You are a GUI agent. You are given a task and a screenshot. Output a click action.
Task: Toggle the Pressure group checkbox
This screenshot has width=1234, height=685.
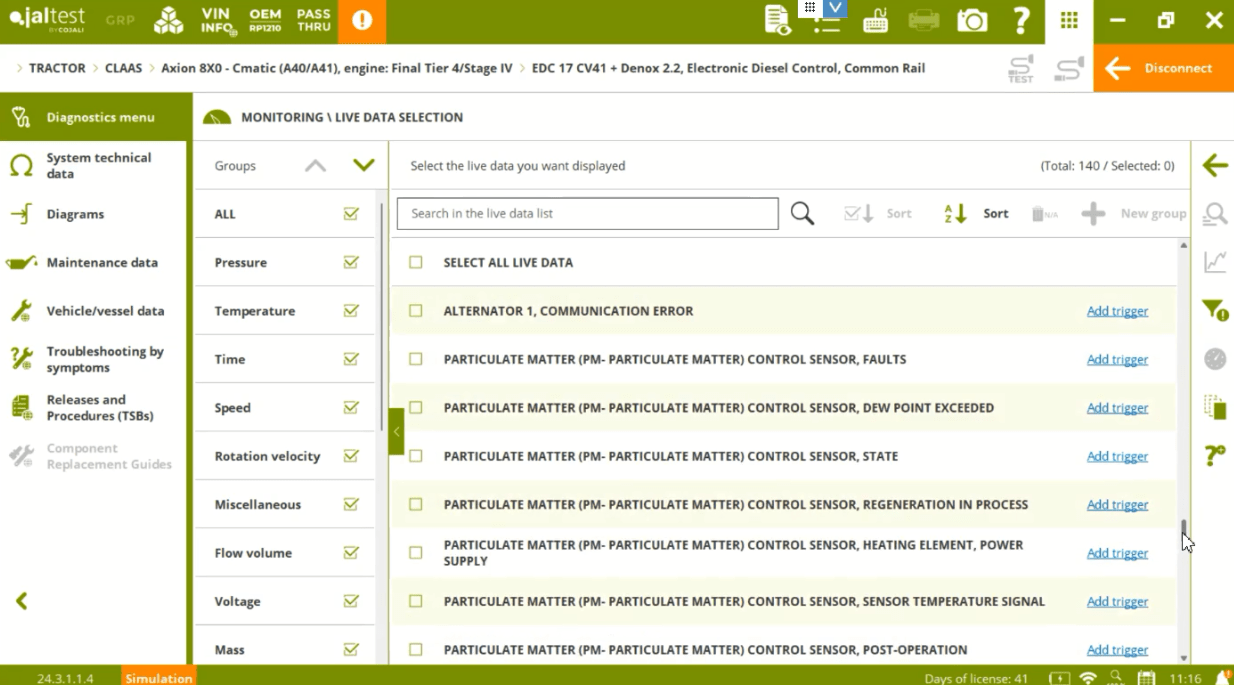coord(351,262)
